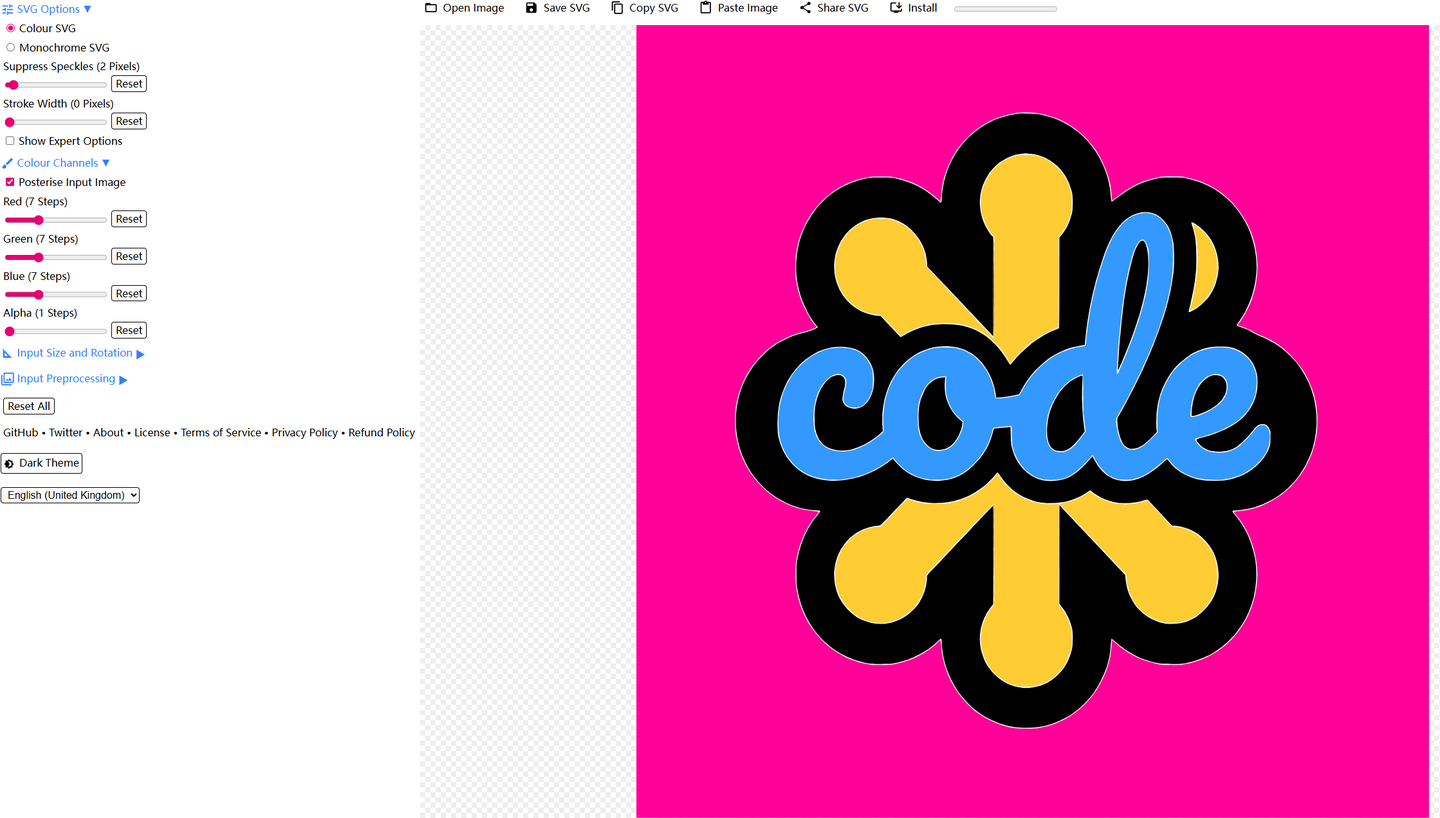Click the Save SVG disk icon
The height and width of the screenshot is (818, 1440).
tap(531, 8)
